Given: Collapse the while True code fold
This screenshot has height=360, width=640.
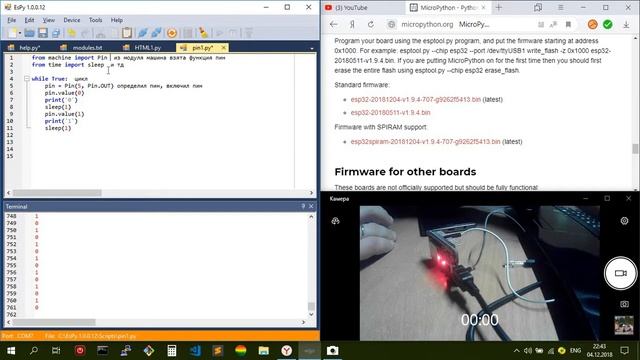Looking at the screenshot, I should [27, 79].
